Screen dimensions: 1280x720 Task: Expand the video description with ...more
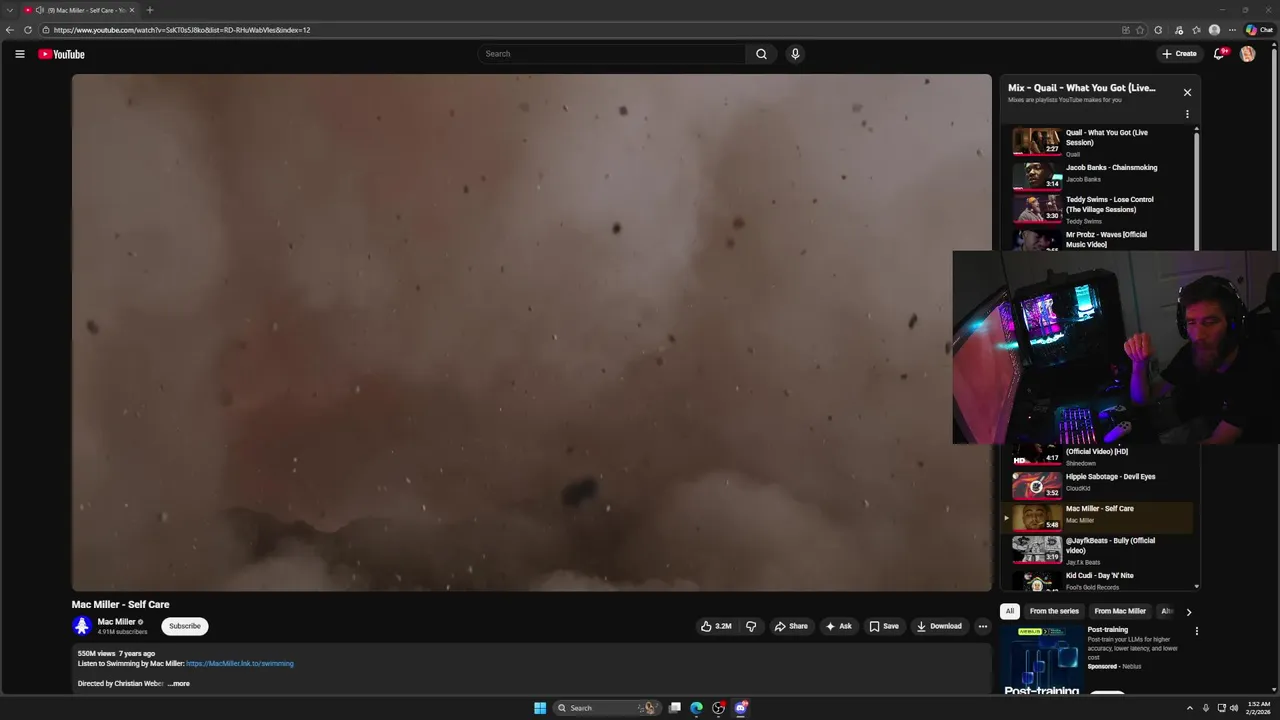pos(178,683)
